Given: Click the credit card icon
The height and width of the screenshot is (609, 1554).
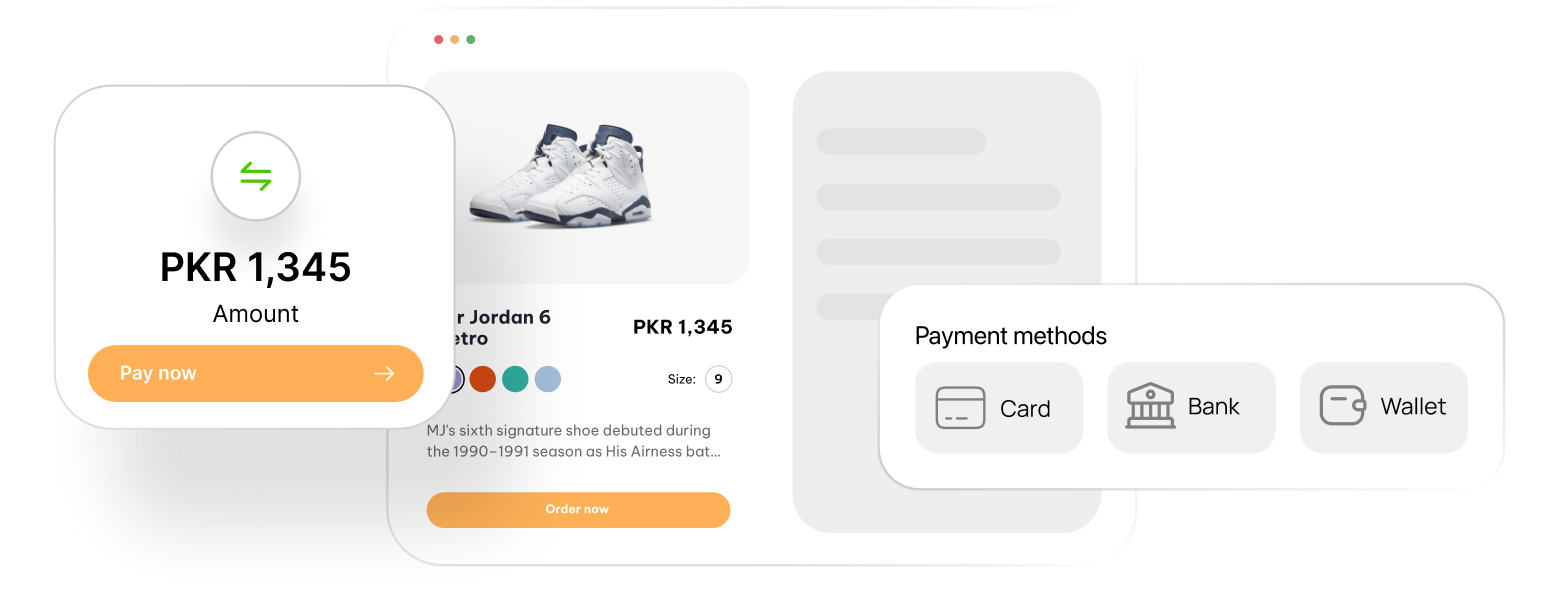Looking at the screenshot, I should tap(960, 408).
